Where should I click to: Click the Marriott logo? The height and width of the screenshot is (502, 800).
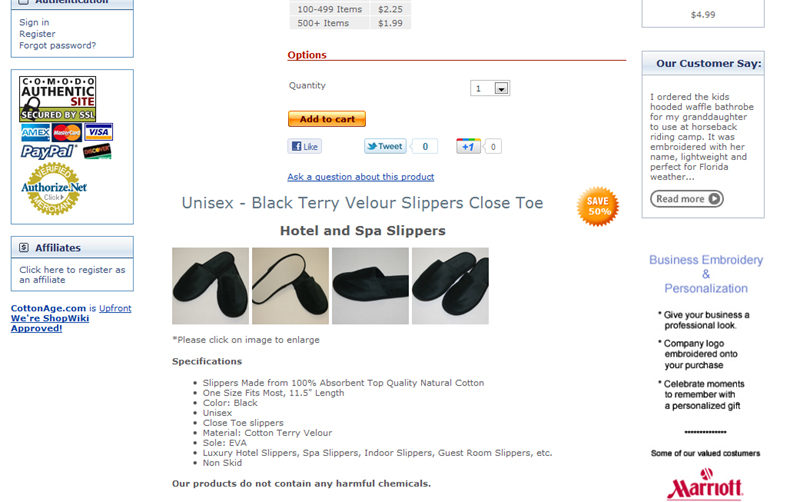pos(705,484)
